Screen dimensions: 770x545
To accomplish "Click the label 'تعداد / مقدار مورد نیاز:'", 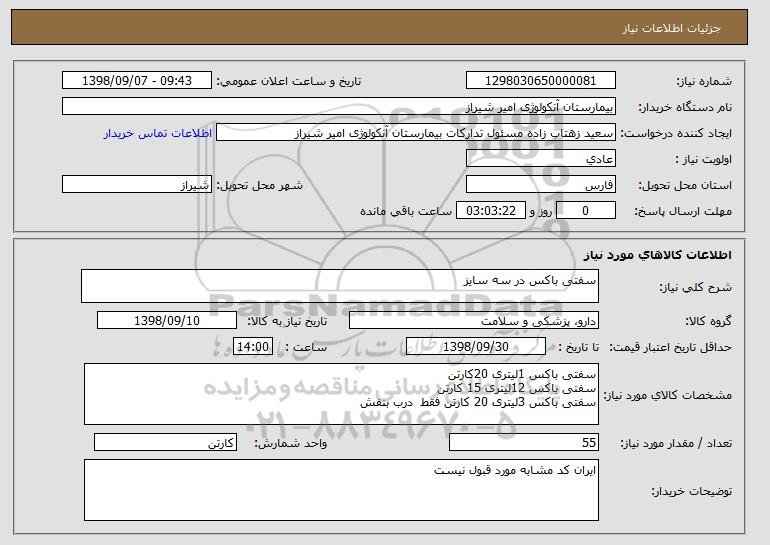I will pos(676,443).
